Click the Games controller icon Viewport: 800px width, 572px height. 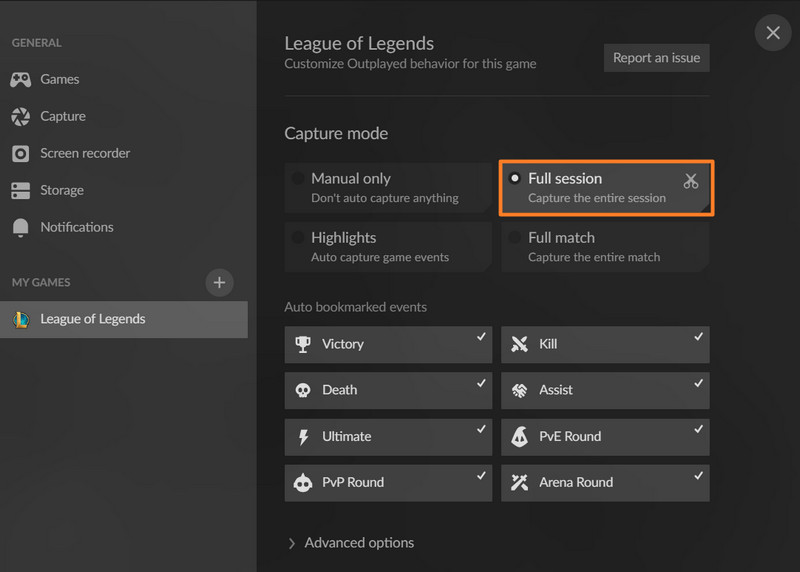[x=21, y=80]
